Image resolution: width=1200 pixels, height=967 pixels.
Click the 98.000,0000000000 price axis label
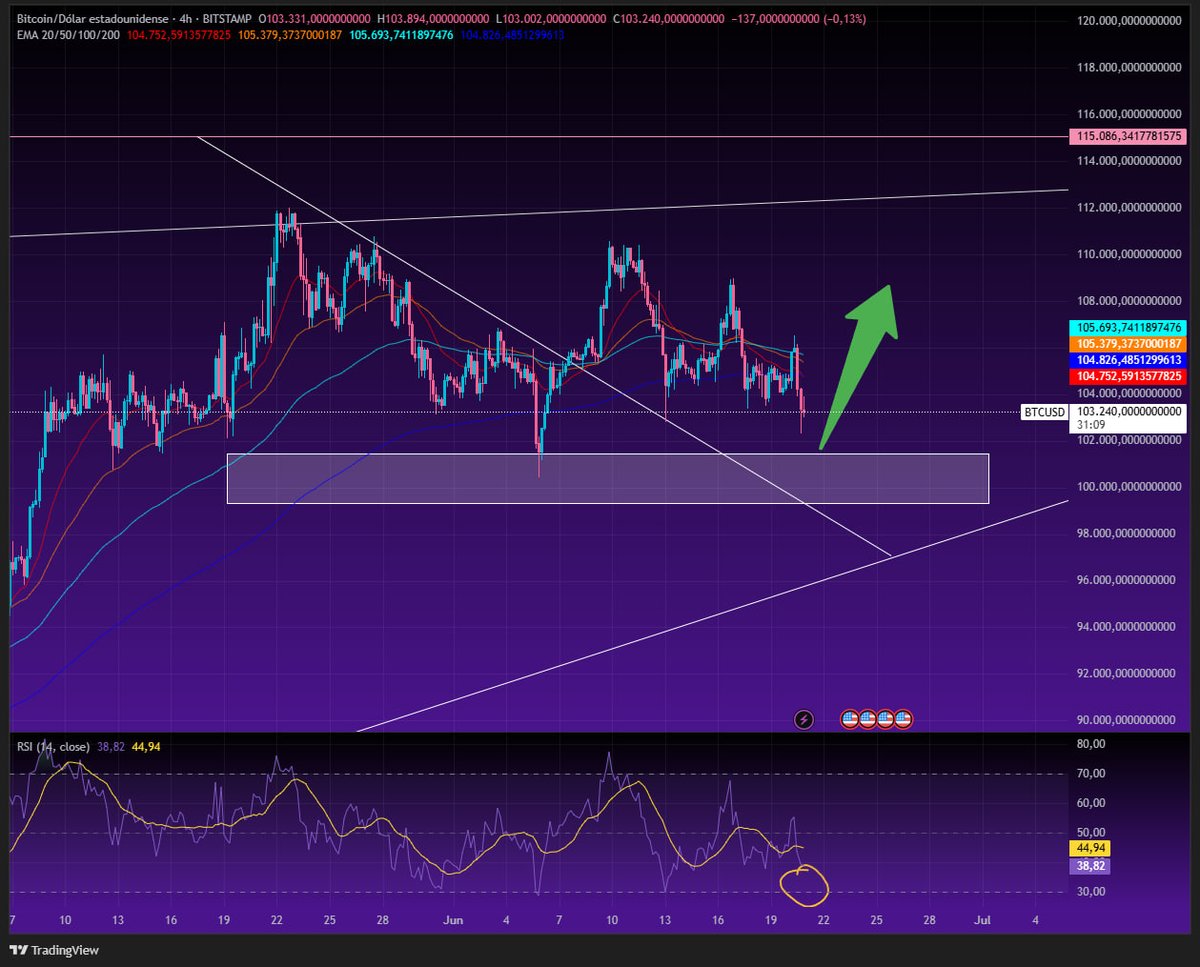(x=1128, y=534)
